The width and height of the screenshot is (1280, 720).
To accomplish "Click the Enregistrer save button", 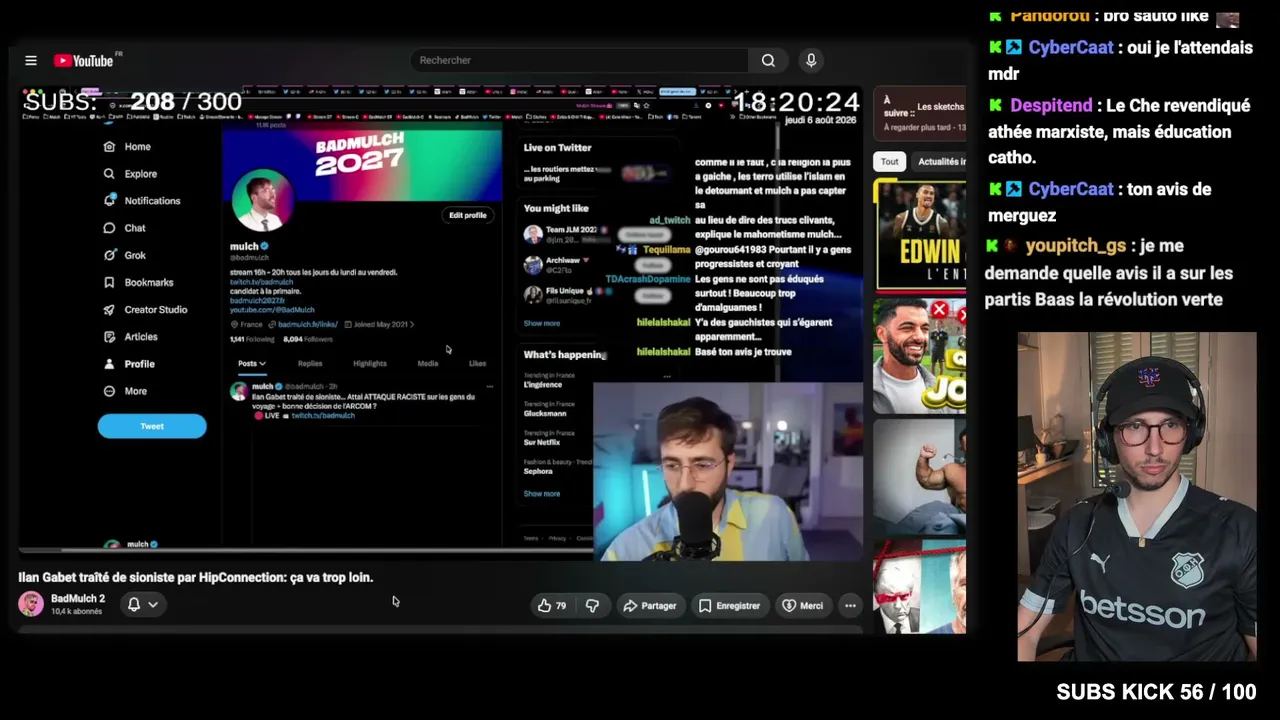I will pyautogui.click(x=730, y=605).
